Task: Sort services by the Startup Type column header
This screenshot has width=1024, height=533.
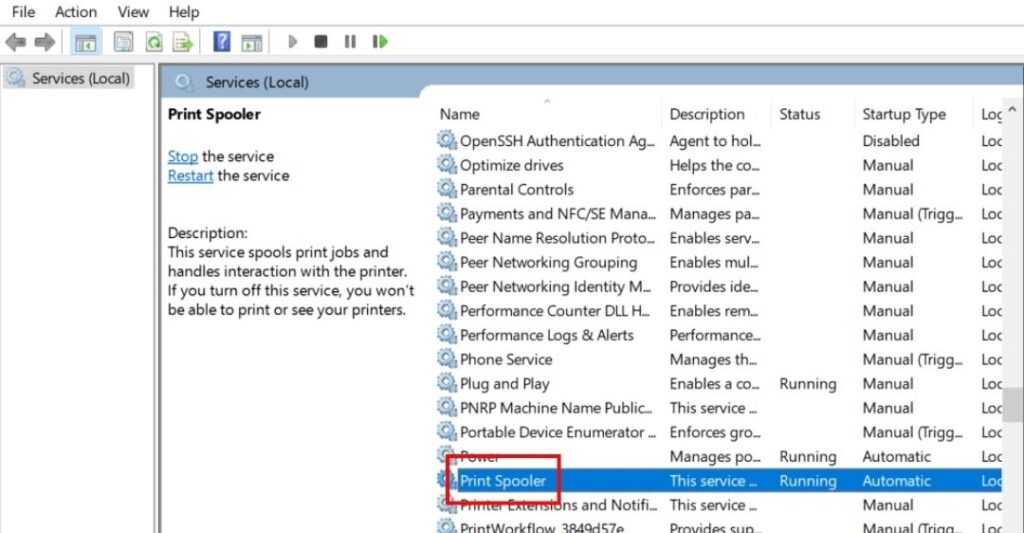Action: coord(904,114)
